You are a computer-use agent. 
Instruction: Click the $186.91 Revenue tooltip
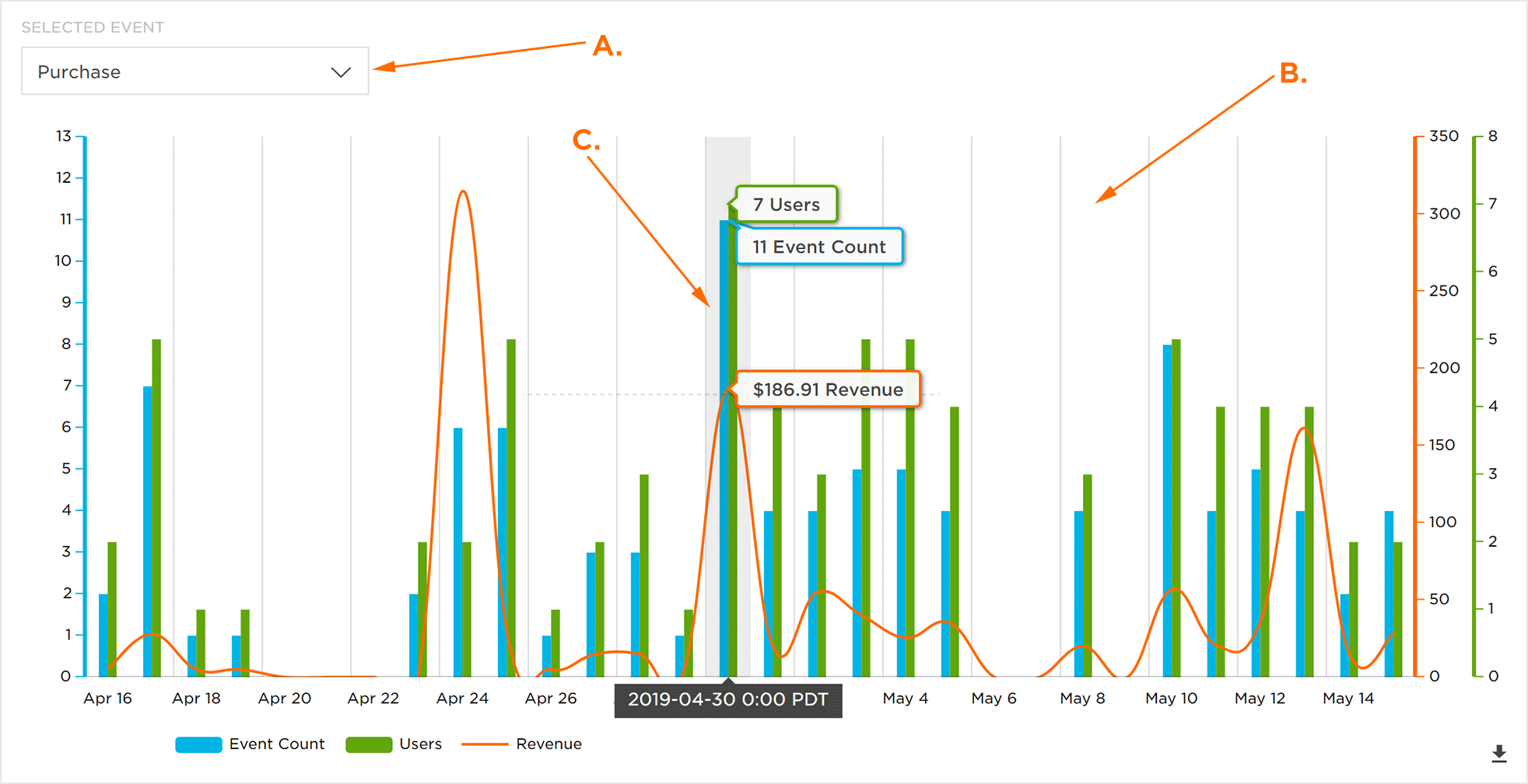click(829, 390)
